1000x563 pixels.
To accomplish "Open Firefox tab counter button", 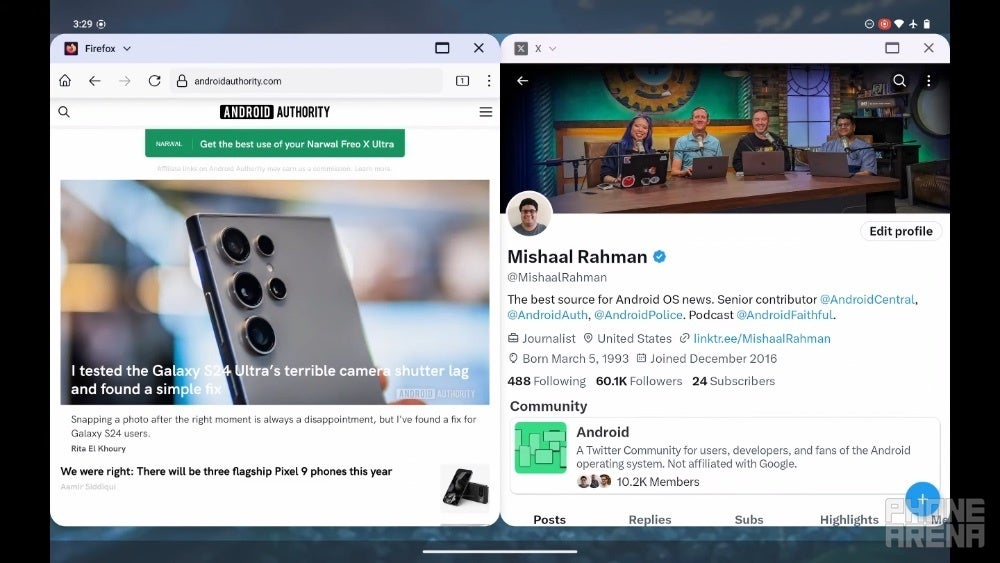I will tap(462, 81).
